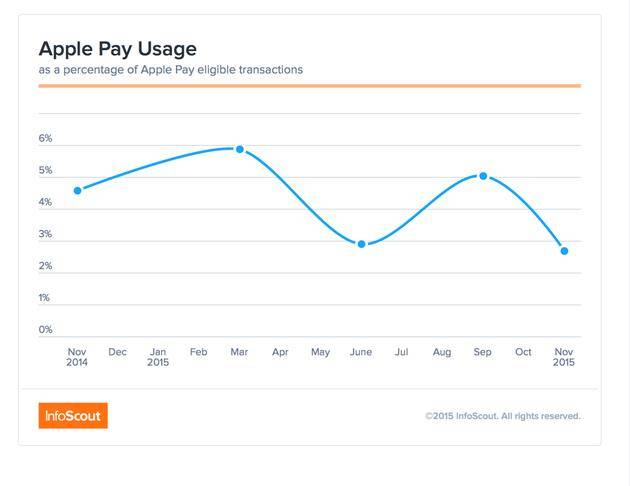Click the Feb x-axis label

(x=198, y=352)
